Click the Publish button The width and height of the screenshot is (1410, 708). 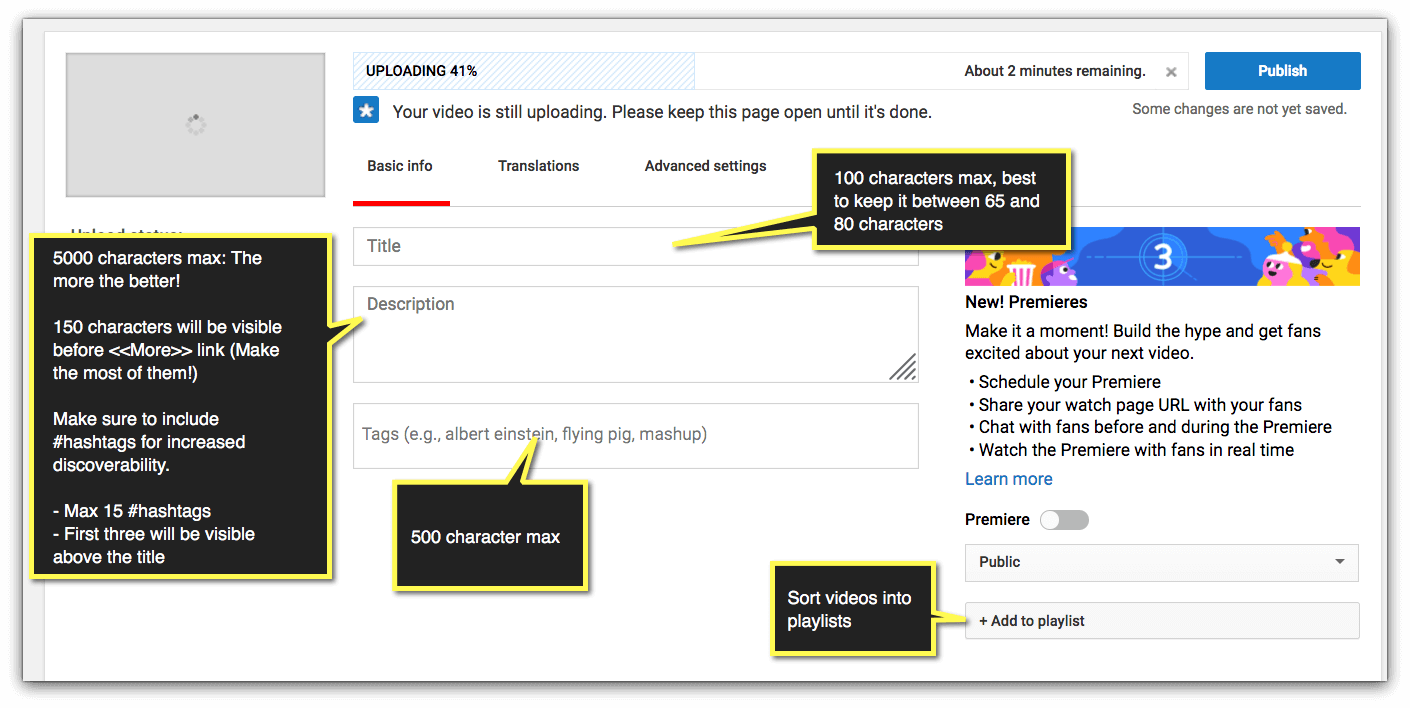click(x=1282, y=70)
